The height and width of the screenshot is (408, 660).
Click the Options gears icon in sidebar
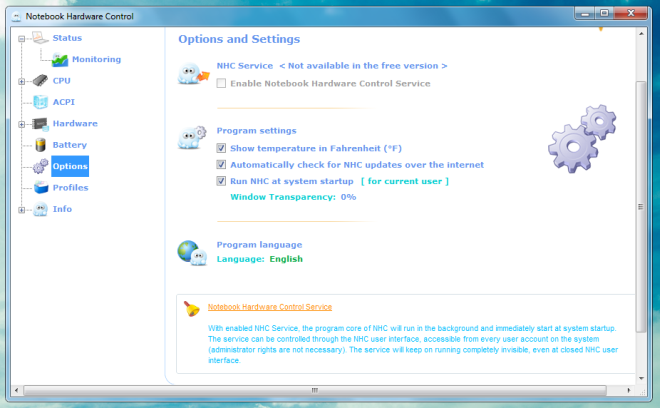click(40, 166)
